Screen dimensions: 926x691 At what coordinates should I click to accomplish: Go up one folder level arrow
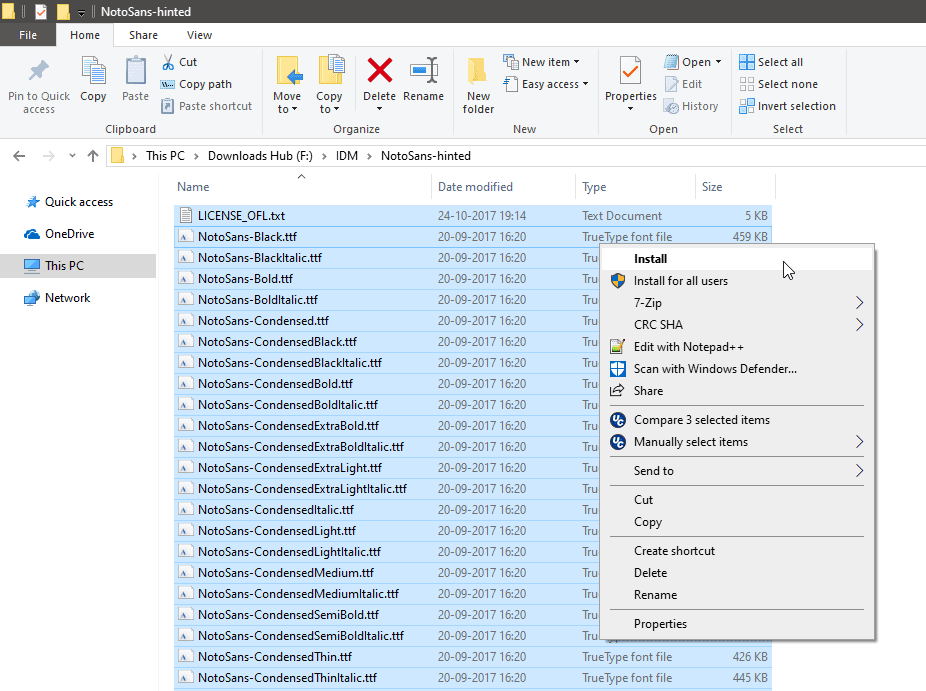coord(93,156)
